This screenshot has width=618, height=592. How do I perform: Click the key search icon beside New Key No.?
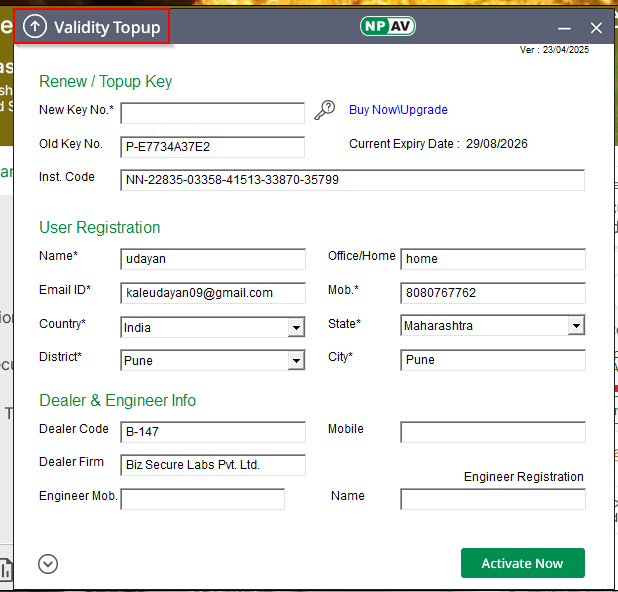[x=325, y=111]
